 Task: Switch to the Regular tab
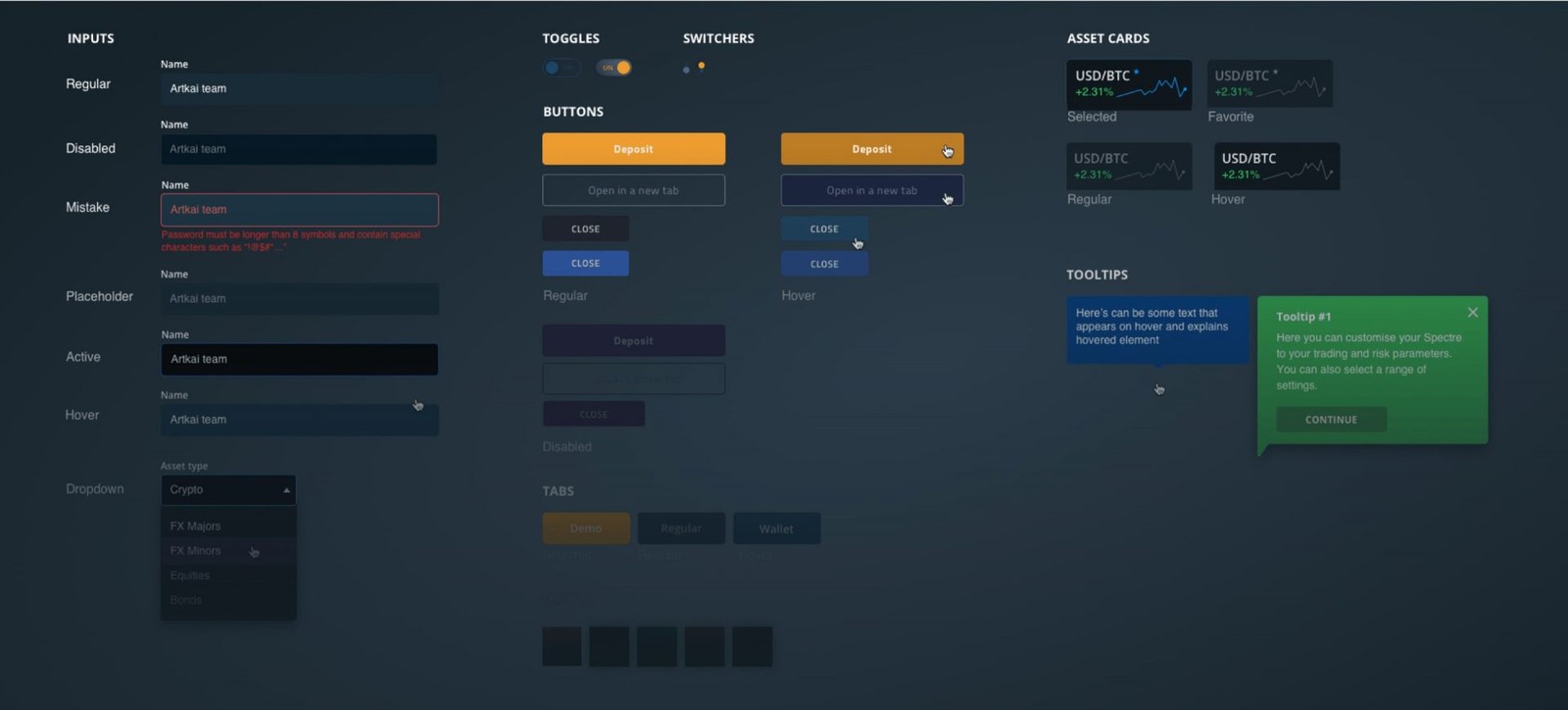(x=681, y=529)
